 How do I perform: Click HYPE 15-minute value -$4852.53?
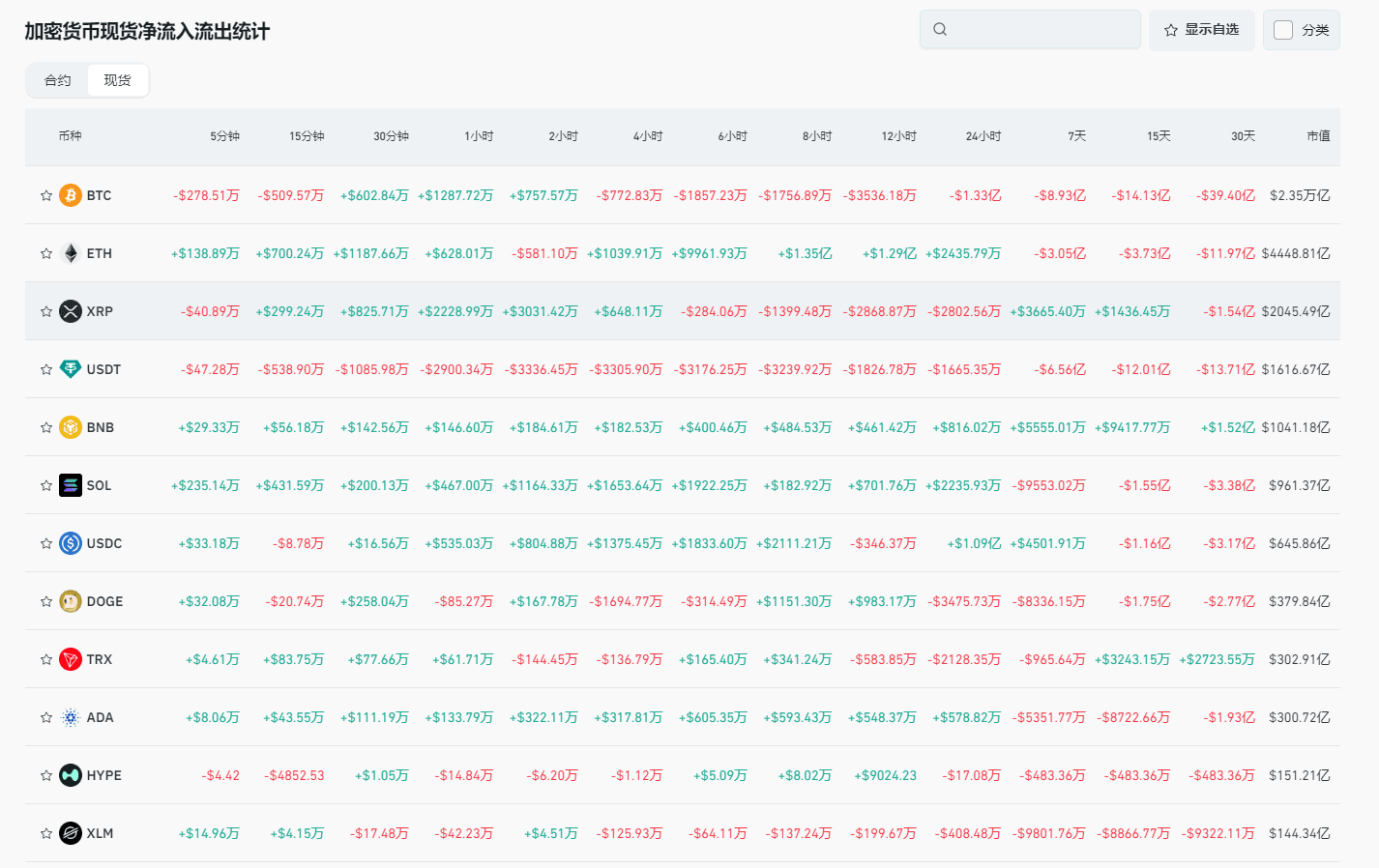click(x=294, y=775)
